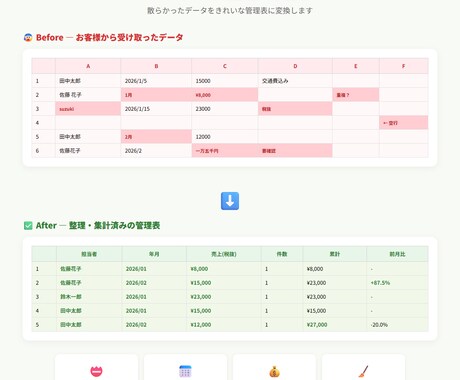Click the highlighted '一万五千円' cell

[225, 151]
